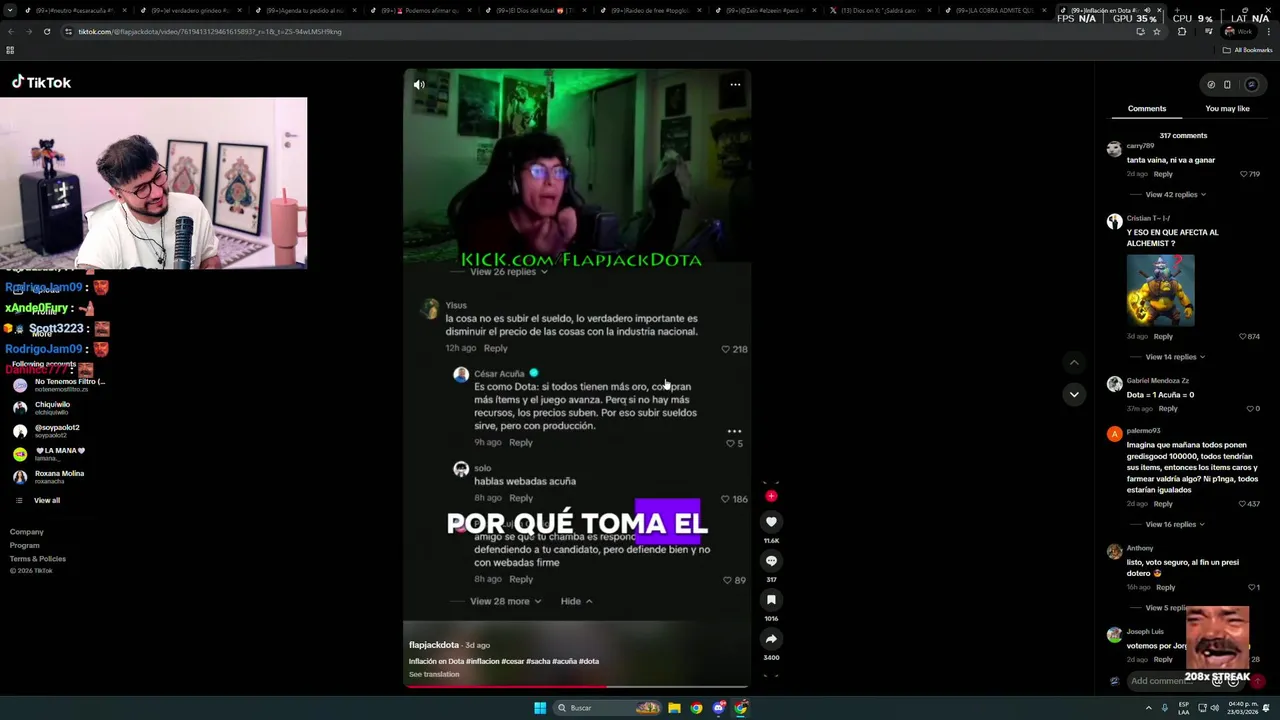Open the Terms & Policies footer link
The height and width of the screenshot is (720, 1280).
pos(38,559)
